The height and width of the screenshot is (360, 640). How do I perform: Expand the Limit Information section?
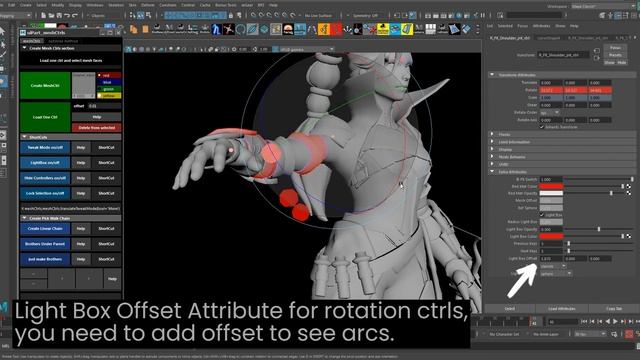point(492,142)
